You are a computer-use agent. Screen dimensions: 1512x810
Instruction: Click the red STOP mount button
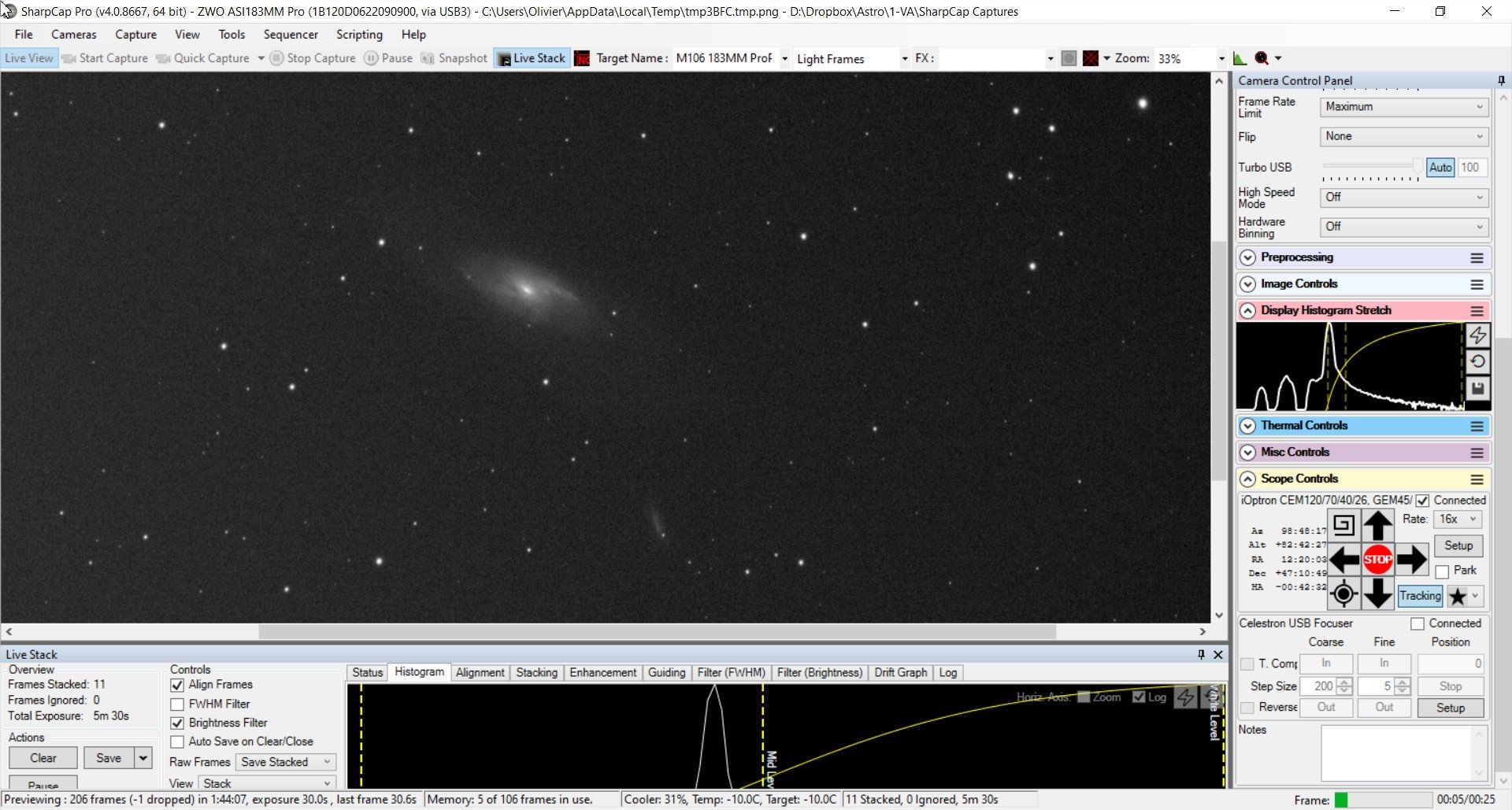[1377, 560]
